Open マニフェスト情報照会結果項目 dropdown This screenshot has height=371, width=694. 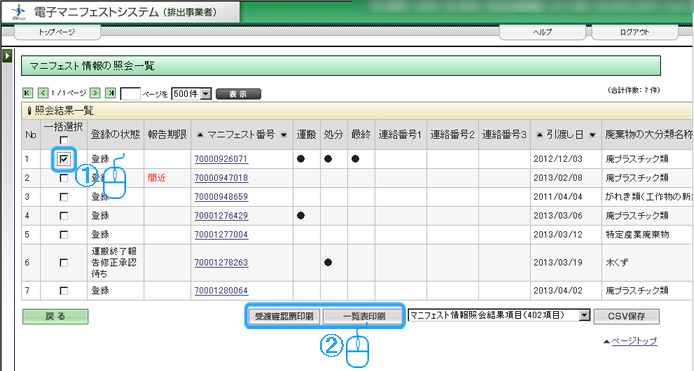pyautogui.click(x=499, y=315)
